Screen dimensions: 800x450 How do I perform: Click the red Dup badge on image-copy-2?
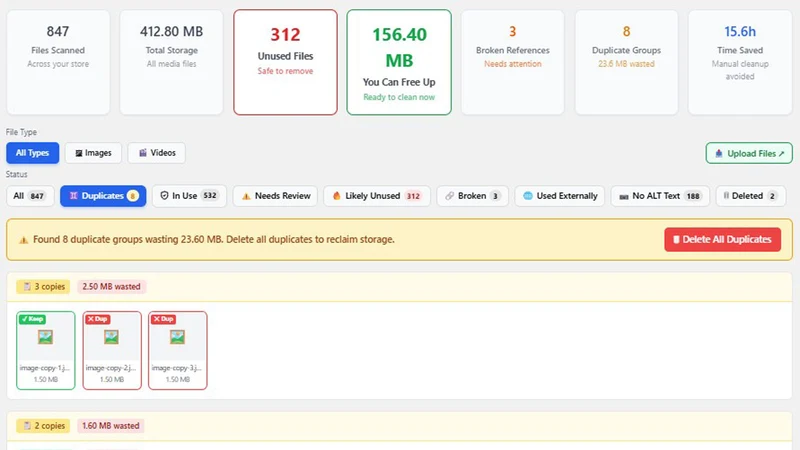click(97, 319)
